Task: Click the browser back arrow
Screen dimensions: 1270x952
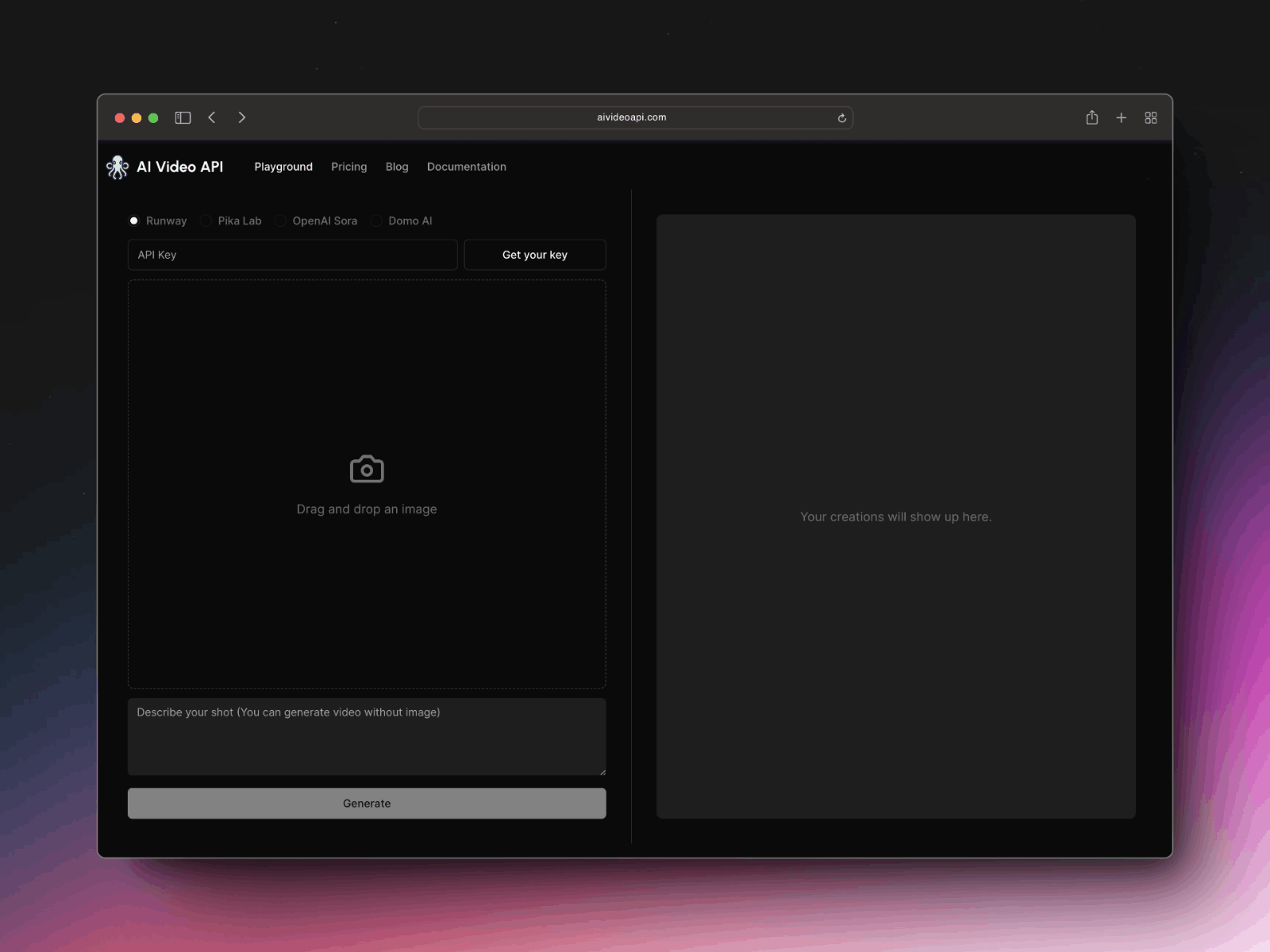Action: (x=212, y=117)
